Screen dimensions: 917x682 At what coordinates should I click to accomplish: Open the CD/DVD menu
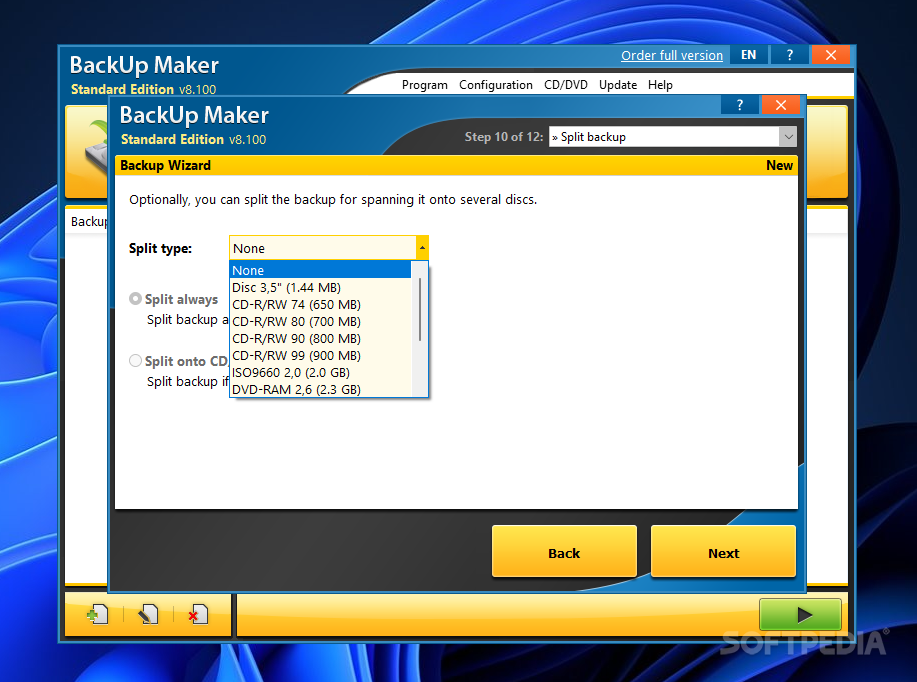(566, 85)
